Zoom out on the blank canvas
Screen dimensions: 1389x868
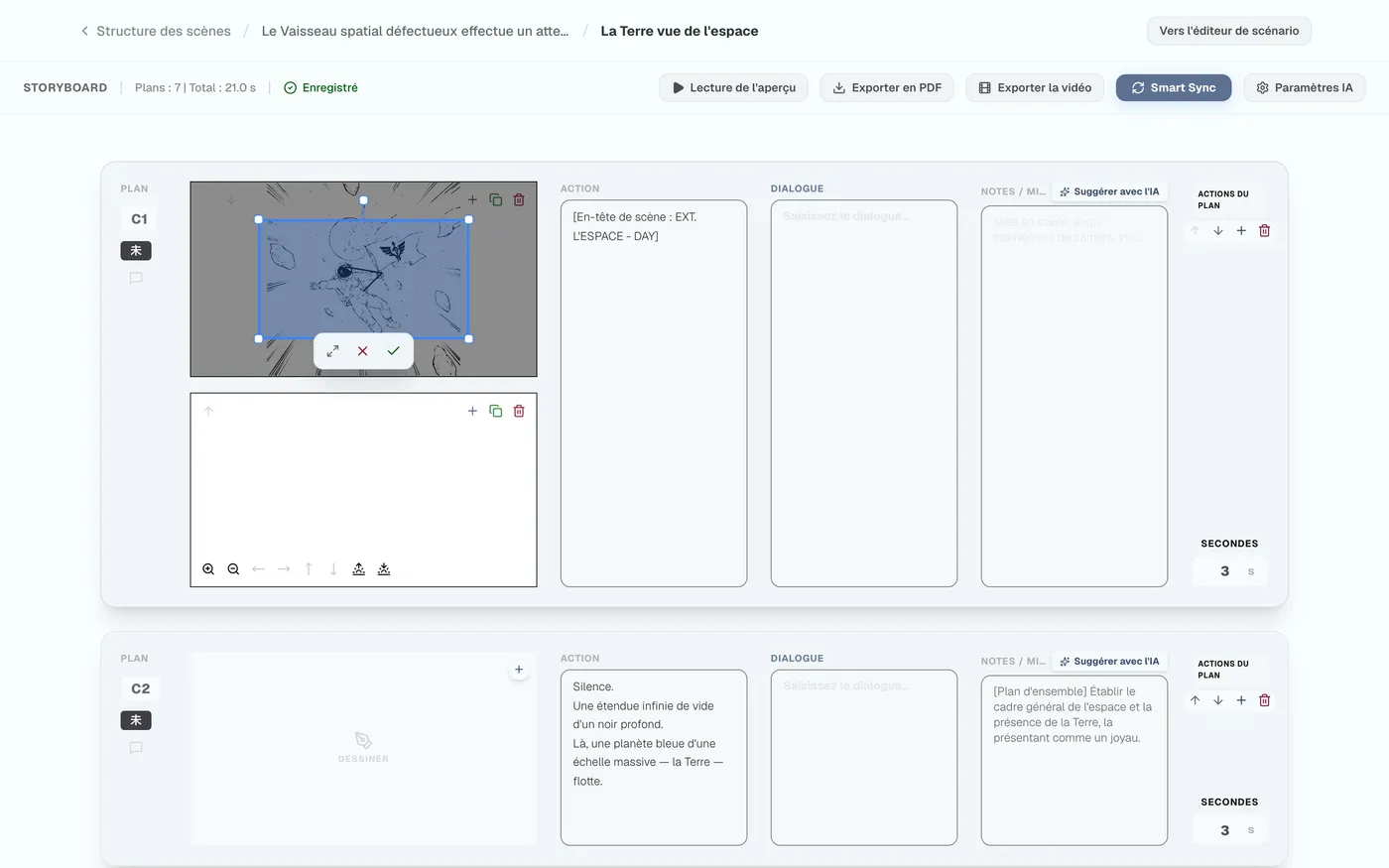pyautogui.click(x=233, y=569)
